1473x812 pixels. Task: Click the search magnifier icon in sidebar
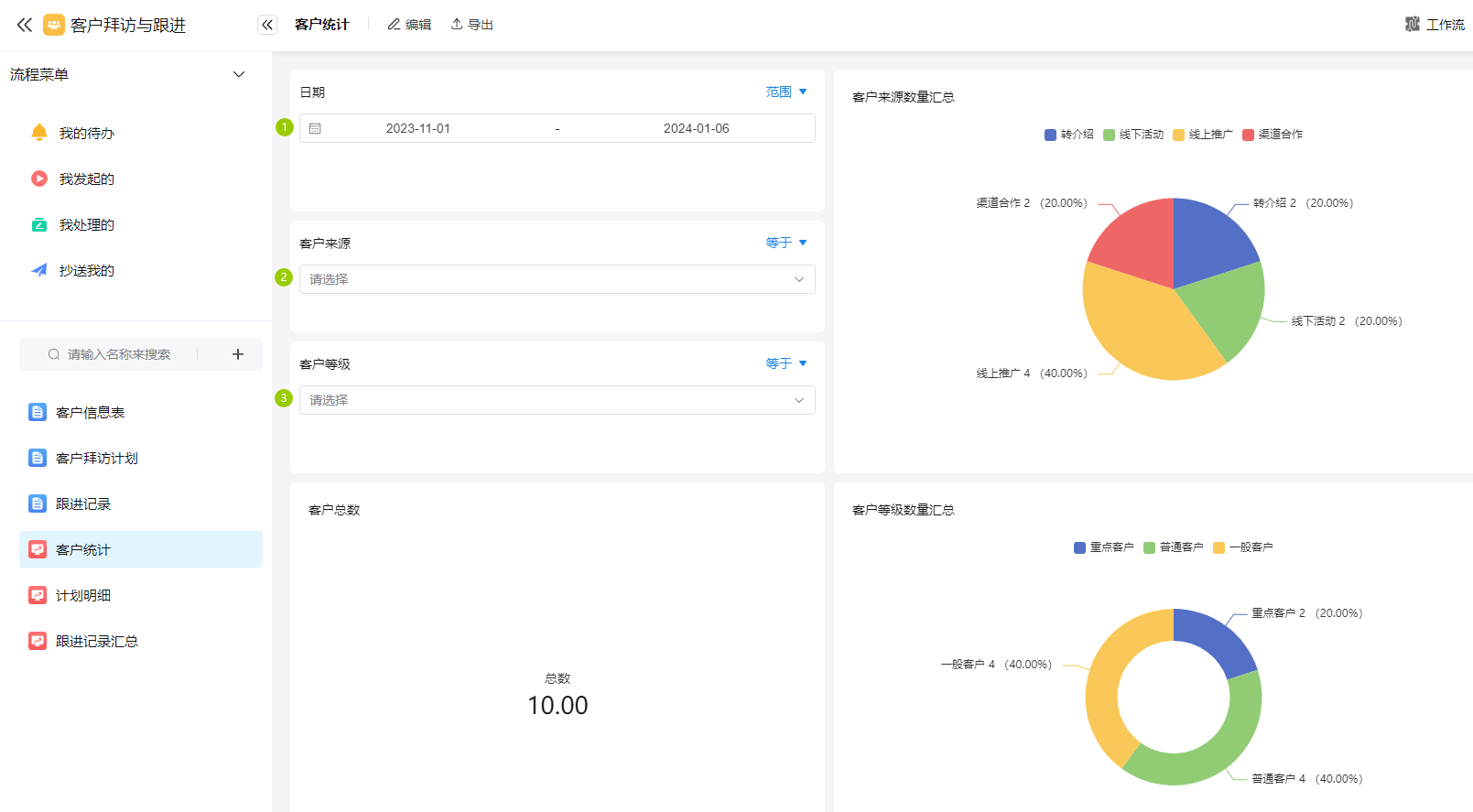point(54,354)
